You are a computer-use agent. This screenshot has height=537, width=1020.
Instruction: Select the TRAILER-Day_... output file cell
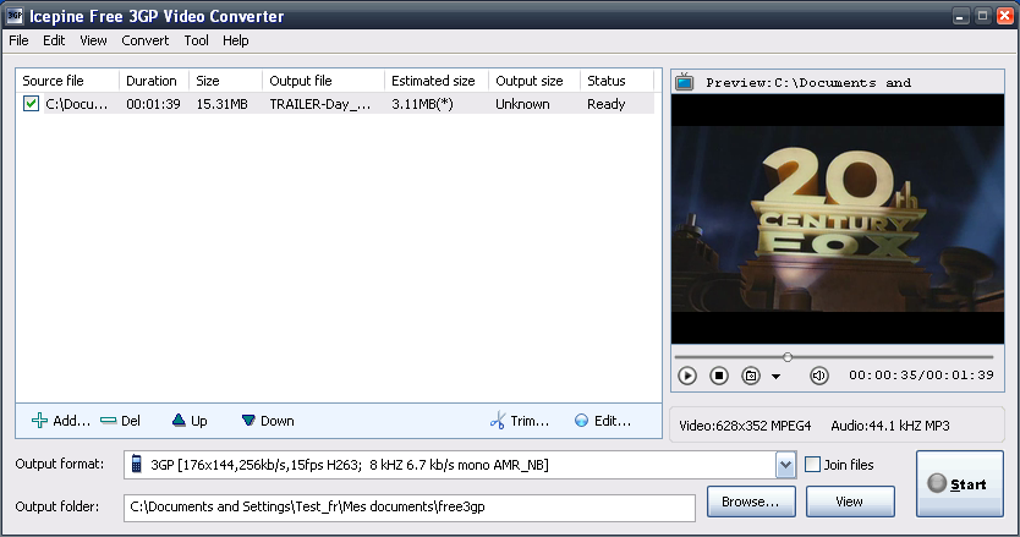[x=320, y=104]
